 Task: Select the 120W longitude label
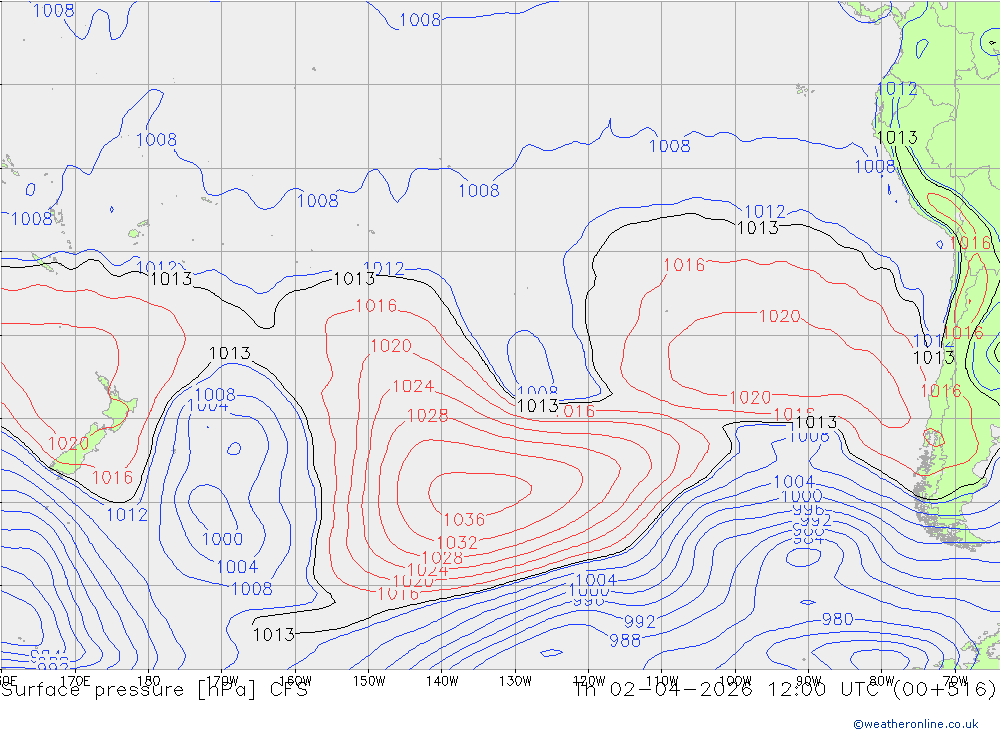tap(589, 681)
